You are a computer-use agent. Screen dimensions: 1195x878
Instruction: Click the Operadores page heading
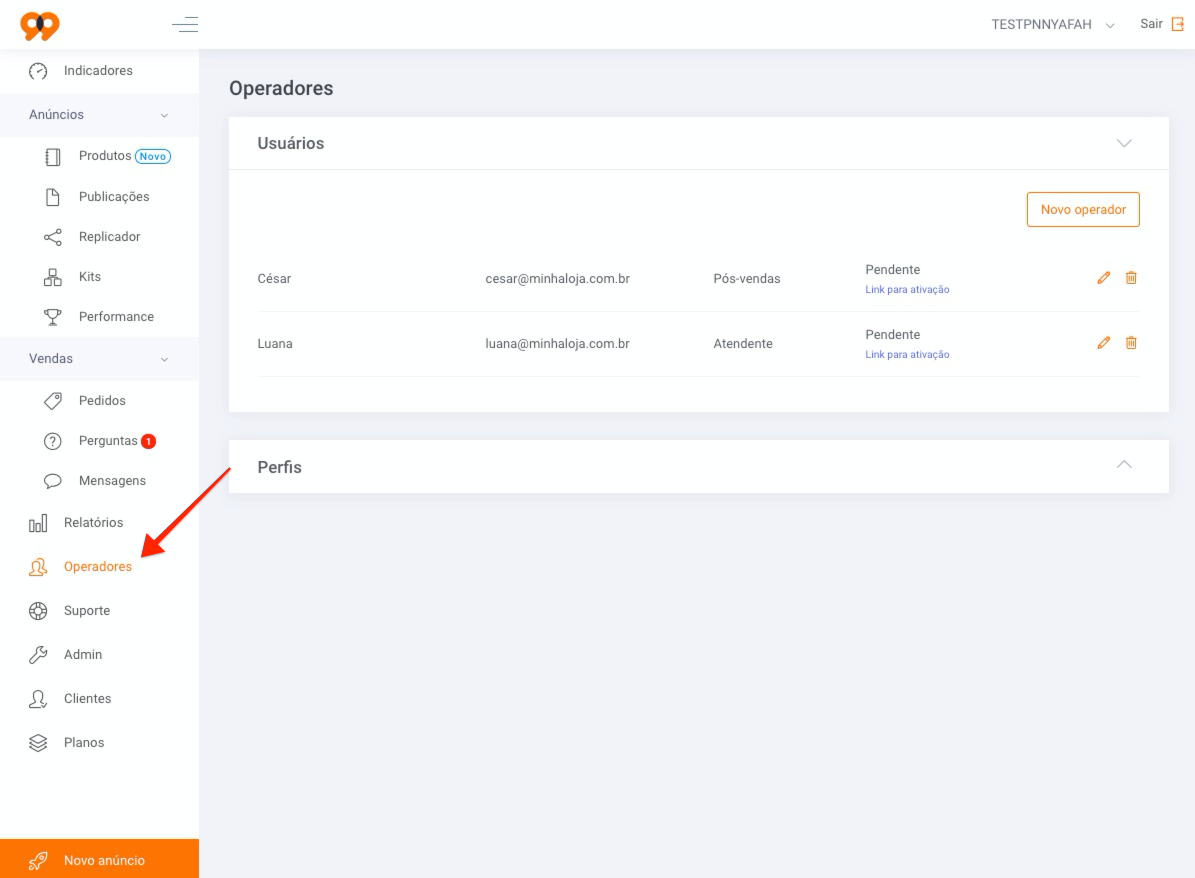click(281, 88)
